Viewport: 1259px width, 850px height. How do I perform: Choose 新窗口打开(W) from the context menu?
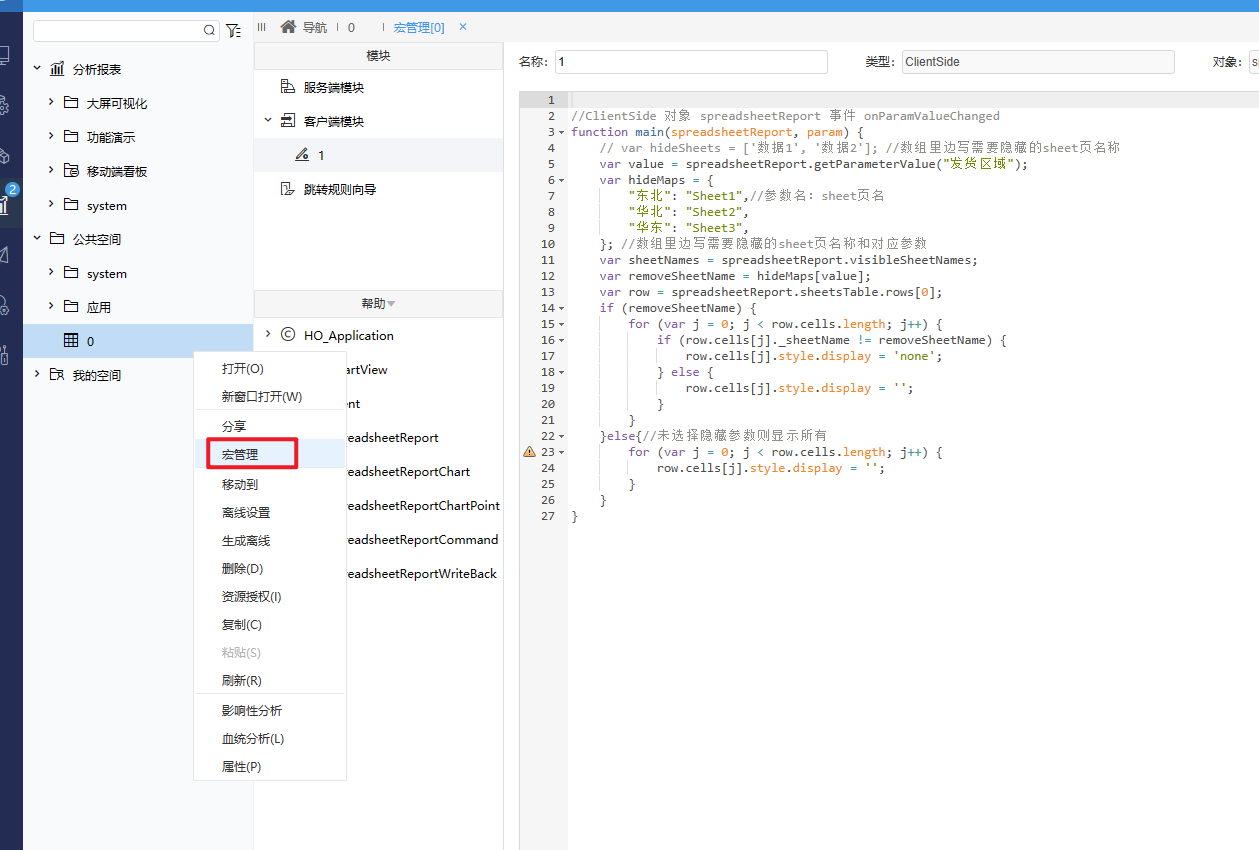coord(262,397)
